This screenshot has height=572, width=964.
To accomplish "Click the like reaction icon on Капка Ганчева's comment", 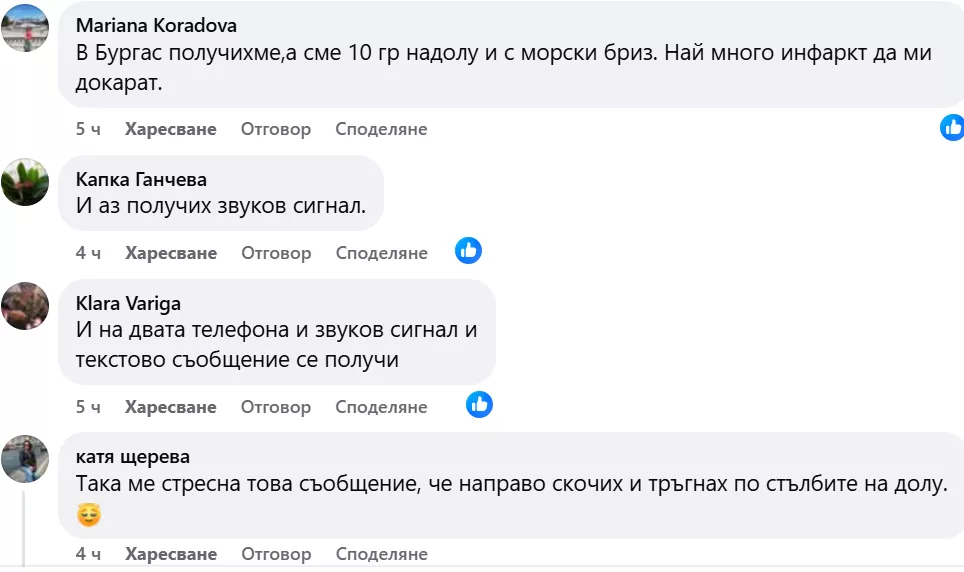I will pos(468,251).
